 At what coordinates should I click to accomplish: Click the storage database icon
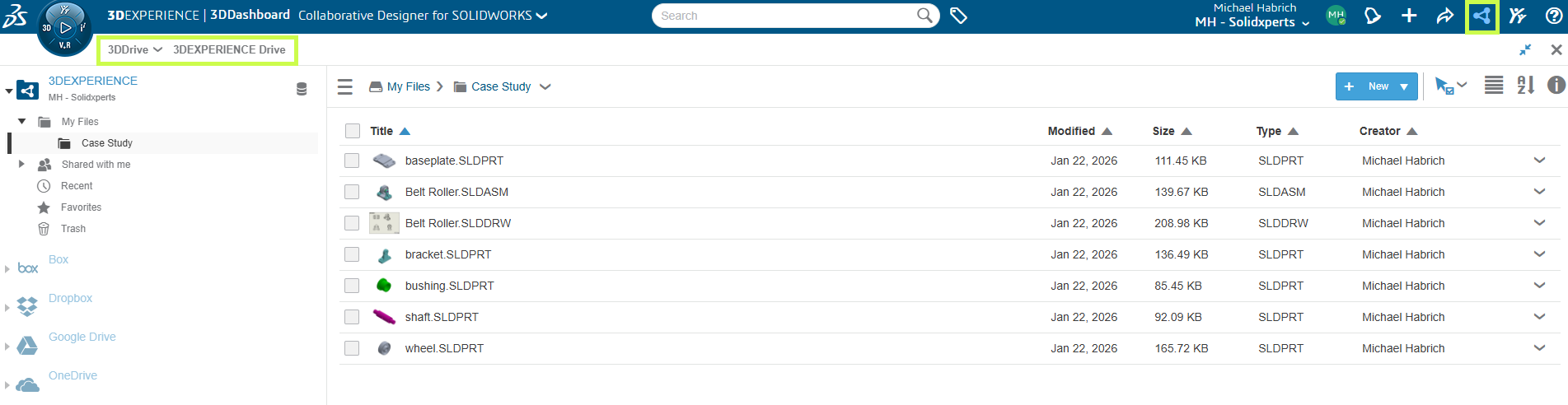pos(302,89)
